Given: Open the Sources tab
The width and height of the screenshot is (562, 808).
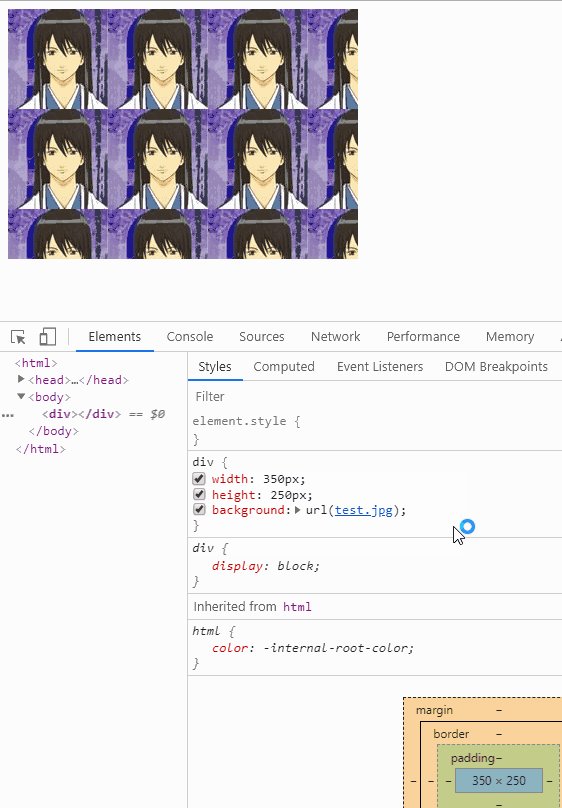Looking at the screenshot, I should [262, 336].
